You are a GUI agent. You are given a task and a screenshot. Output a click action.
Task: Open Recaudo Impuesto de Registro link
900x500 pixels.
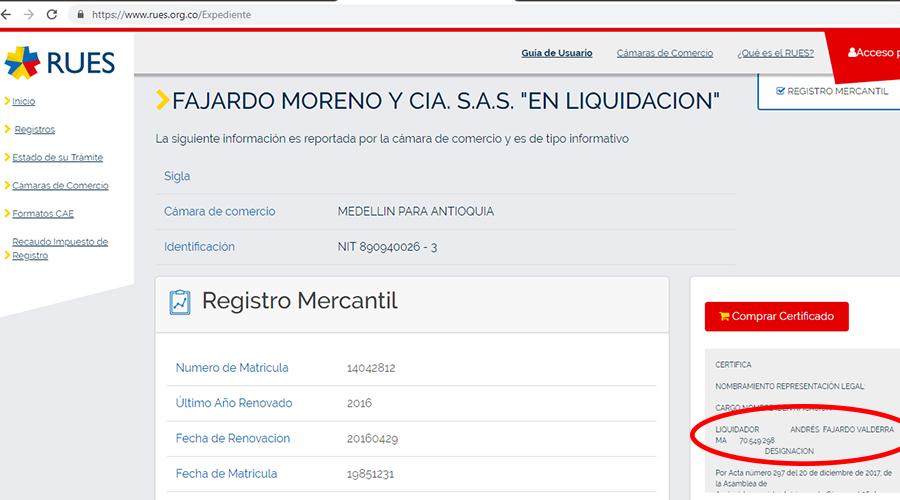(60, 249)
